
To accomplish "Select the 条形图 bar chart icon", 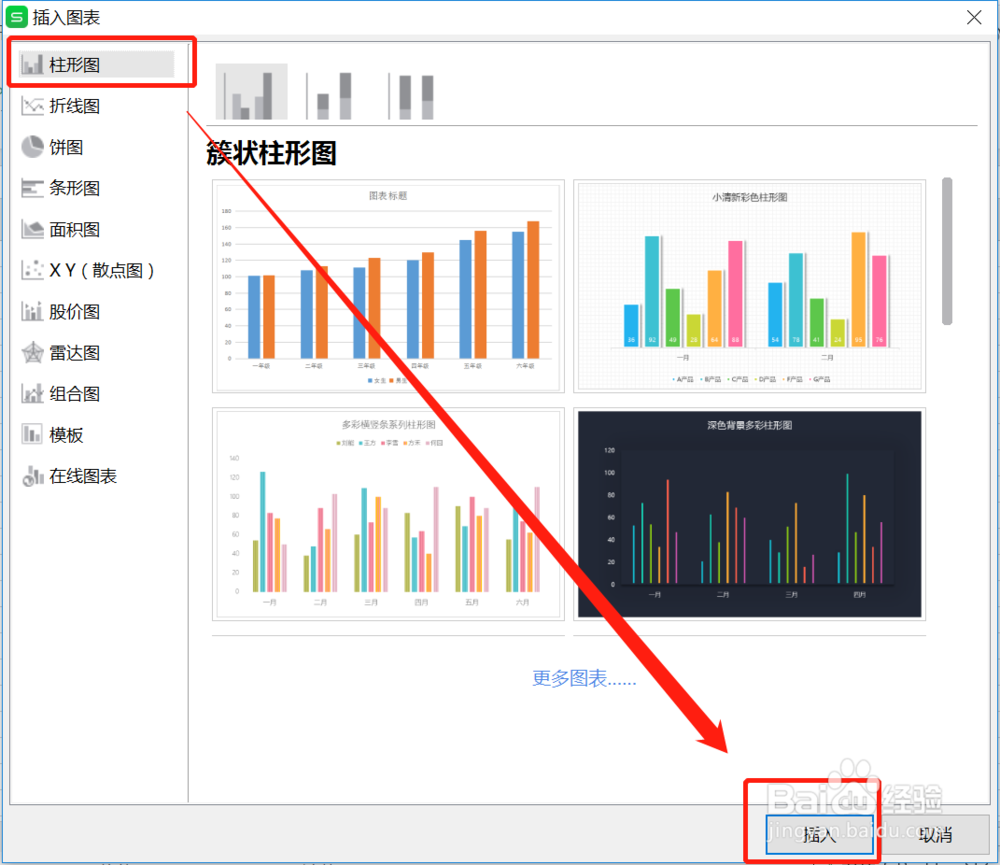I will pos(32,188).
